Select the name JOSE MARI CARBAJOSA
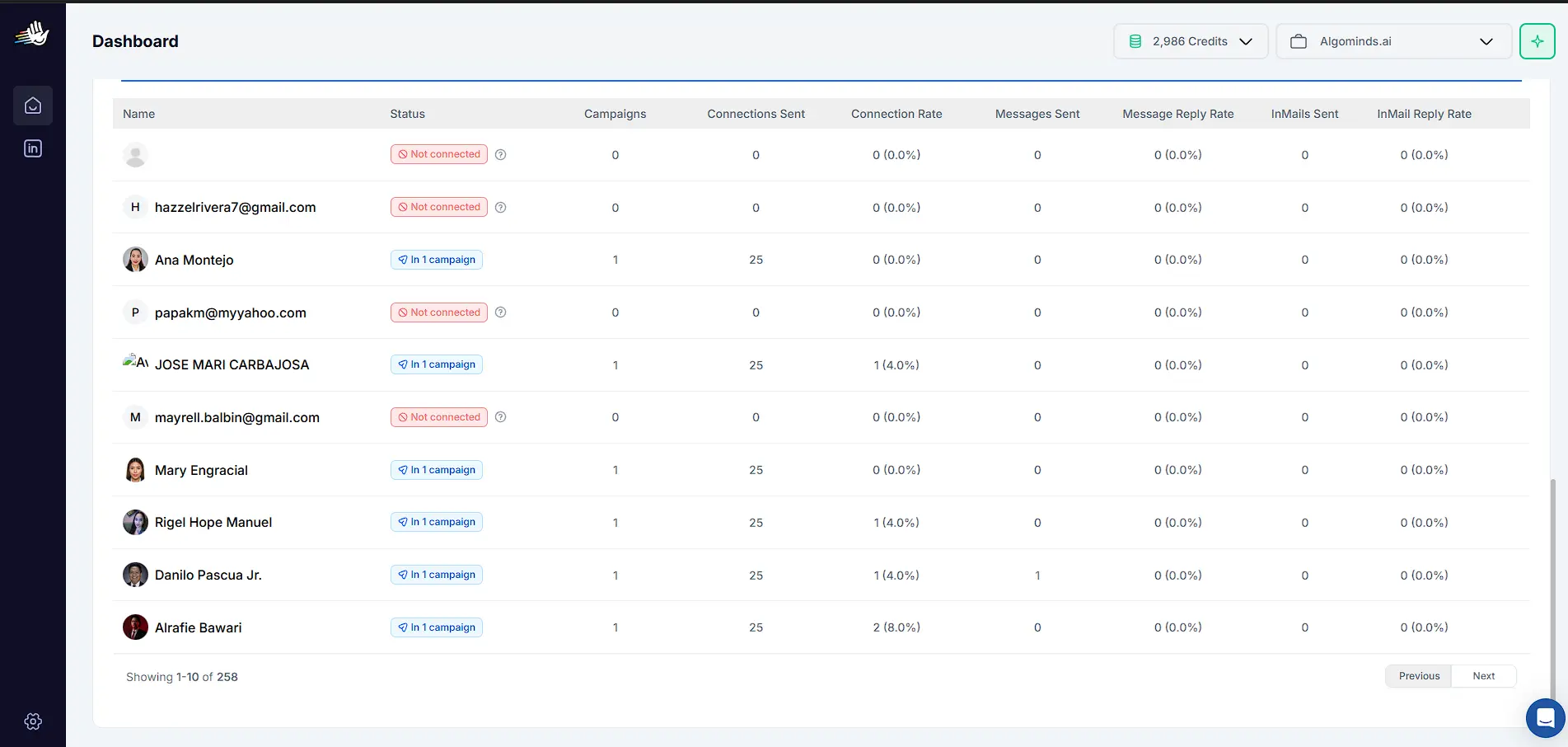This screenshot has height=747, width=1568. point(232,364)
